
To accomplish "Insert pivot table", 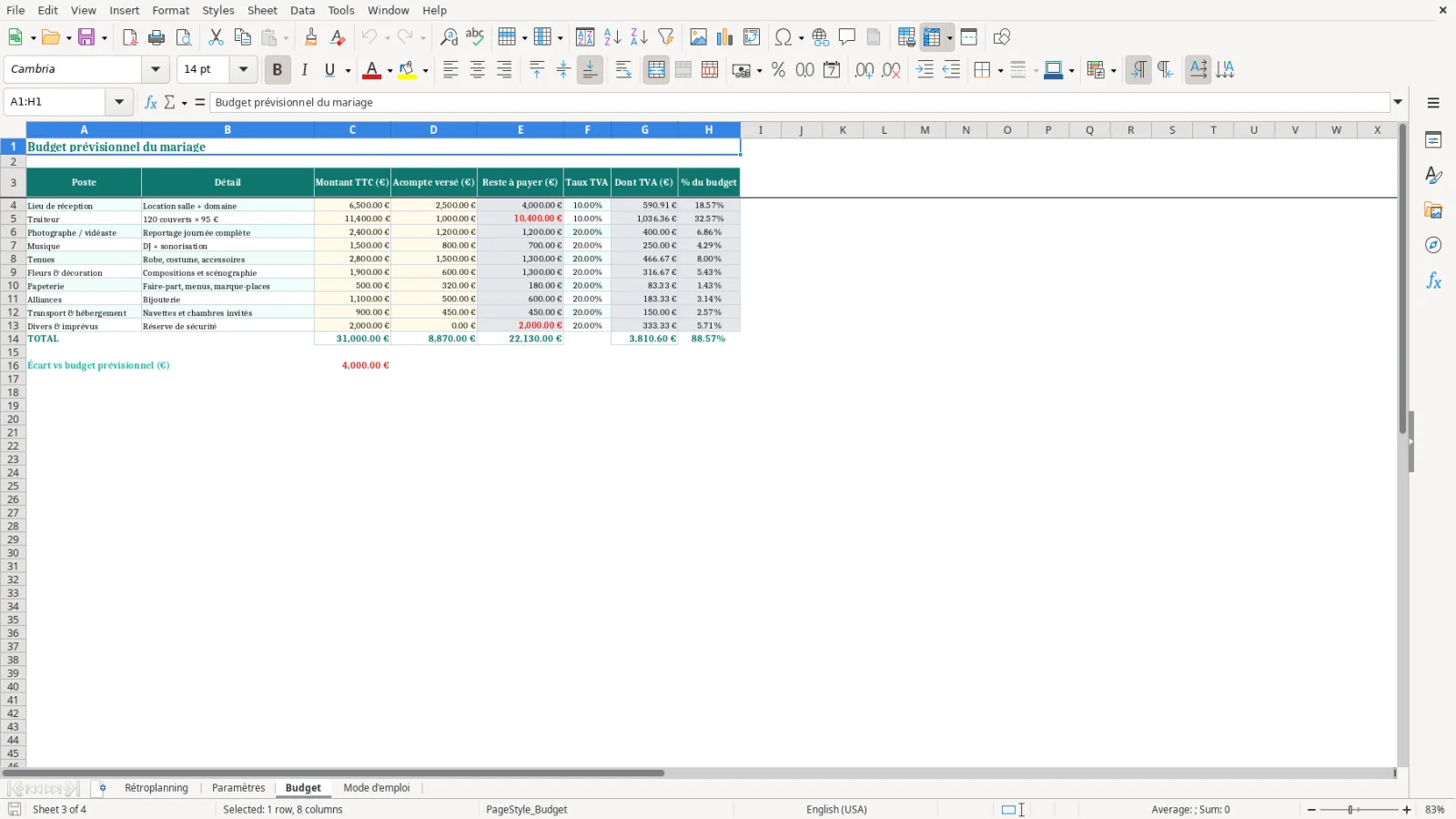I will [x=752, y=37].
